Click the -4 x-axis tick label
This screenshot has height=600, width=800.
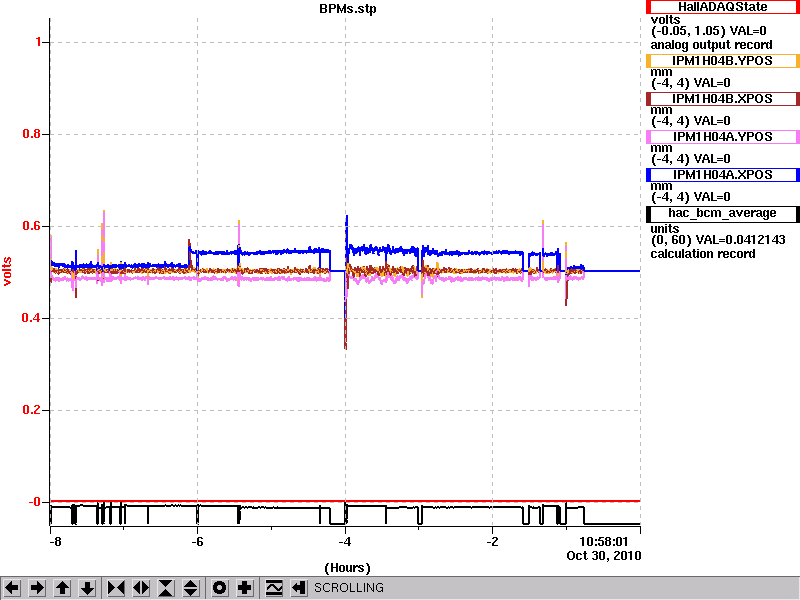(345, 542)
